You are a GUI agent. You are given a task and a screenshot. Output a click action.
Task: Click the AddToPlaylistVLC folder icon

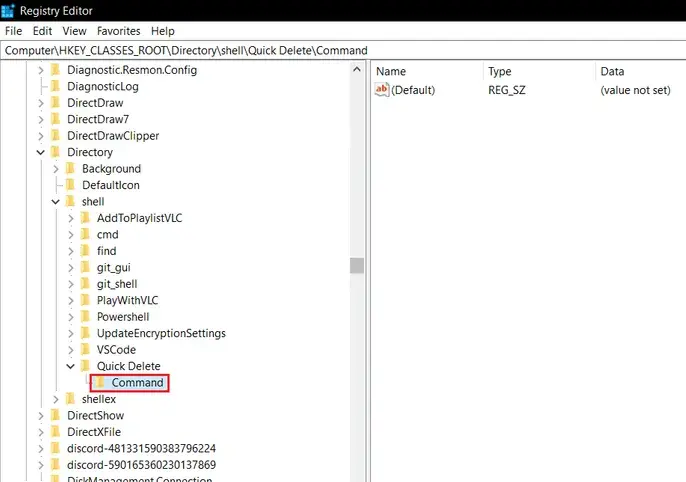click(86, 218)
